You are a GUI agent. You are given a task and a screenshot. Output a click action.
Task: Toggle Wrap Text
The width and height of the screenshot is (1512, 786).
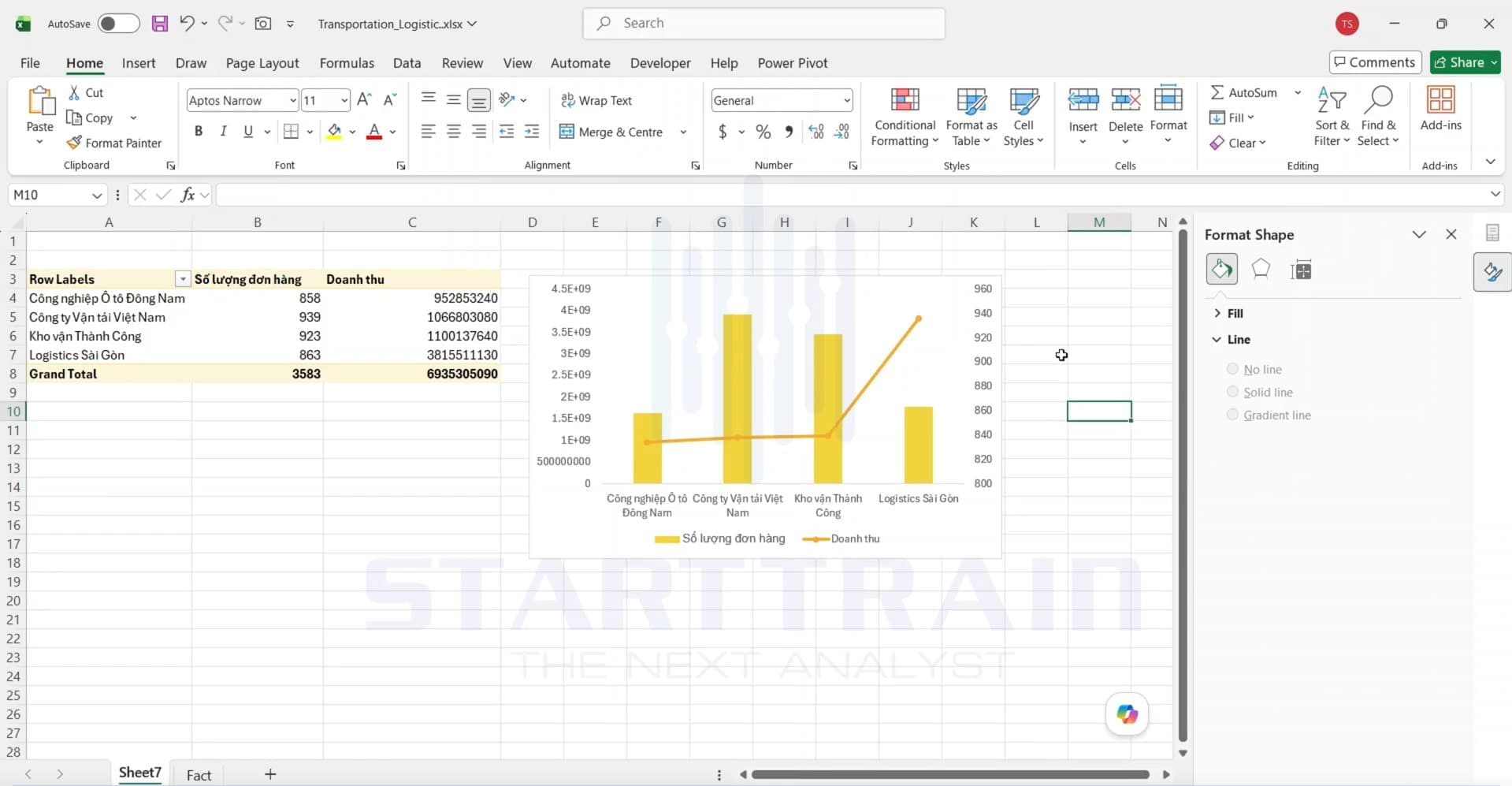[596, 100]
